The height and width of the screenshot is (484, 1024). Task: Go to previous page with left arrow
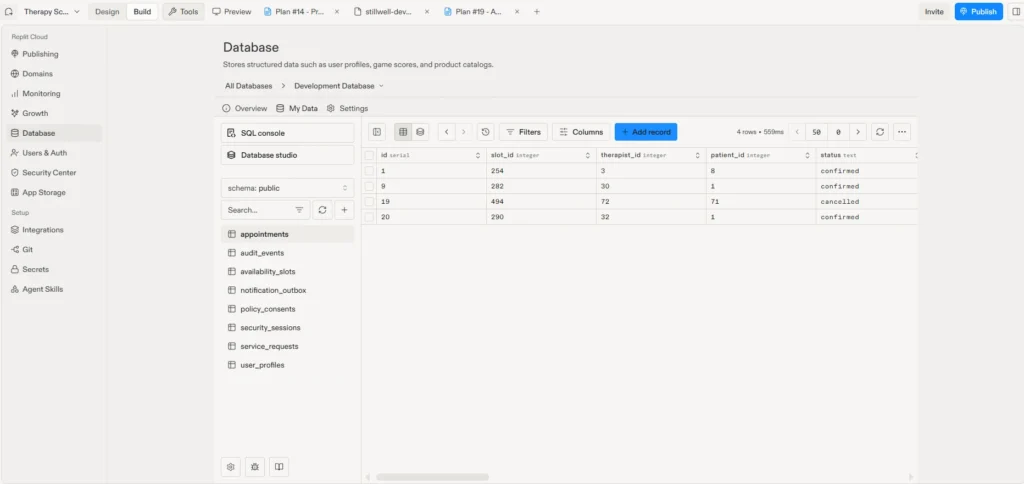pos(447,132)
